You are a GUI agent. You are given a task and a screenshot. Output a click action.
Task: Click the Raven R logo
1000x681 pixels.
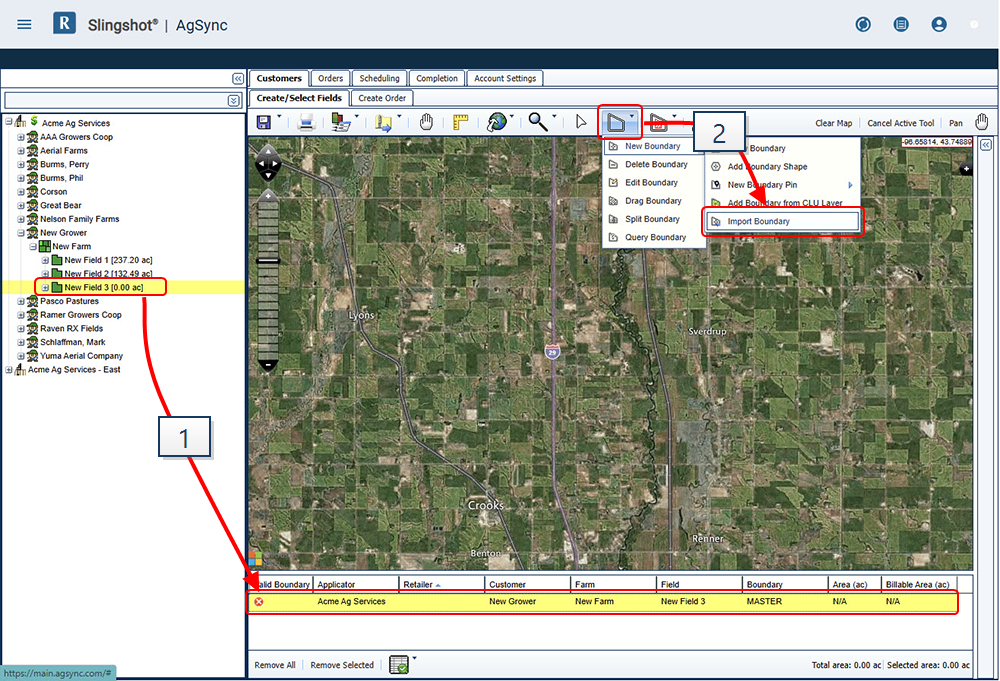pyautogui.click(x=64, y=24)
